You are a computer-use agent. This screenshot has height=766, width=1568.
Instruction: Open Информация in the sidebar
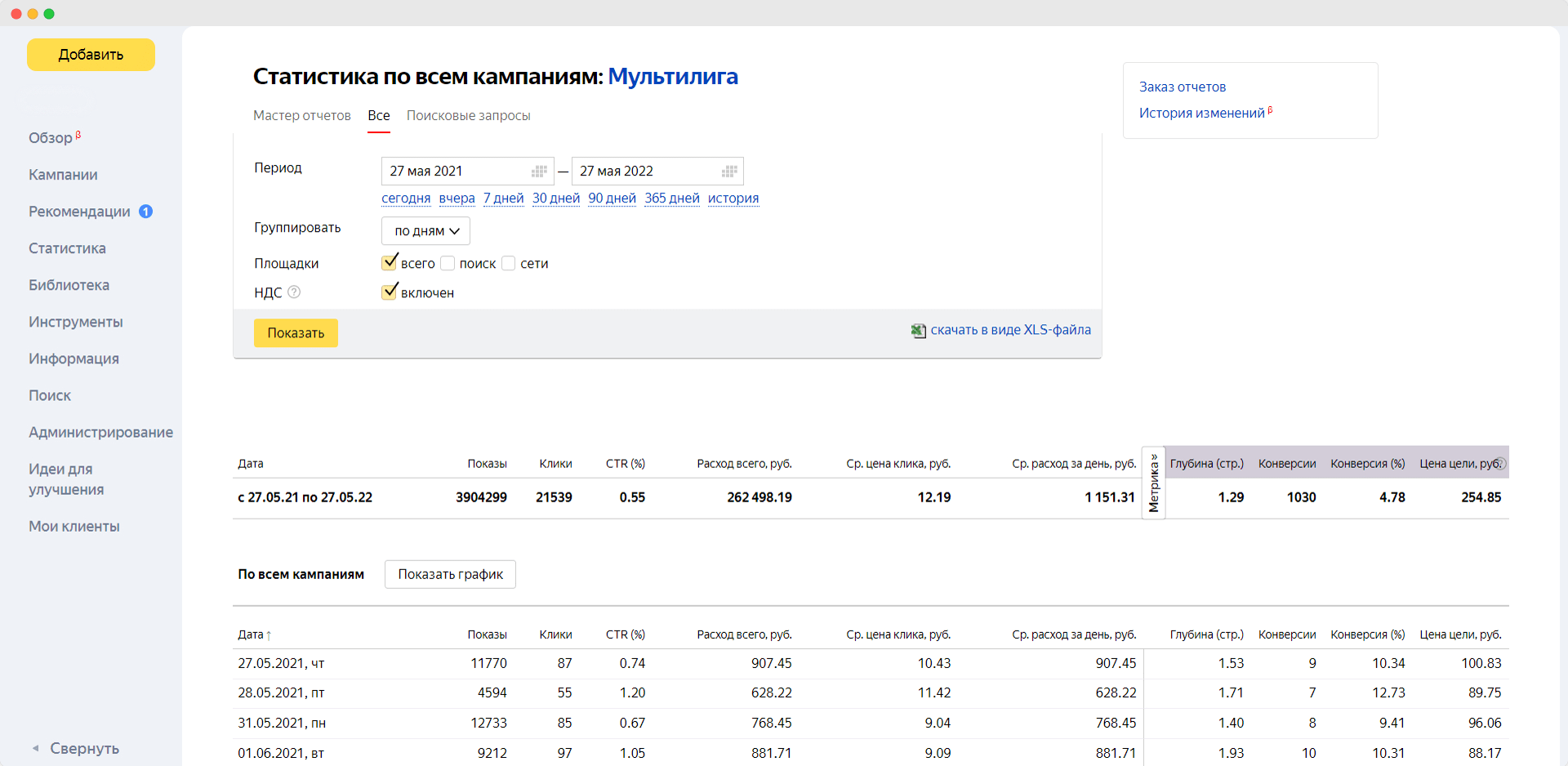tap(73, 359)
